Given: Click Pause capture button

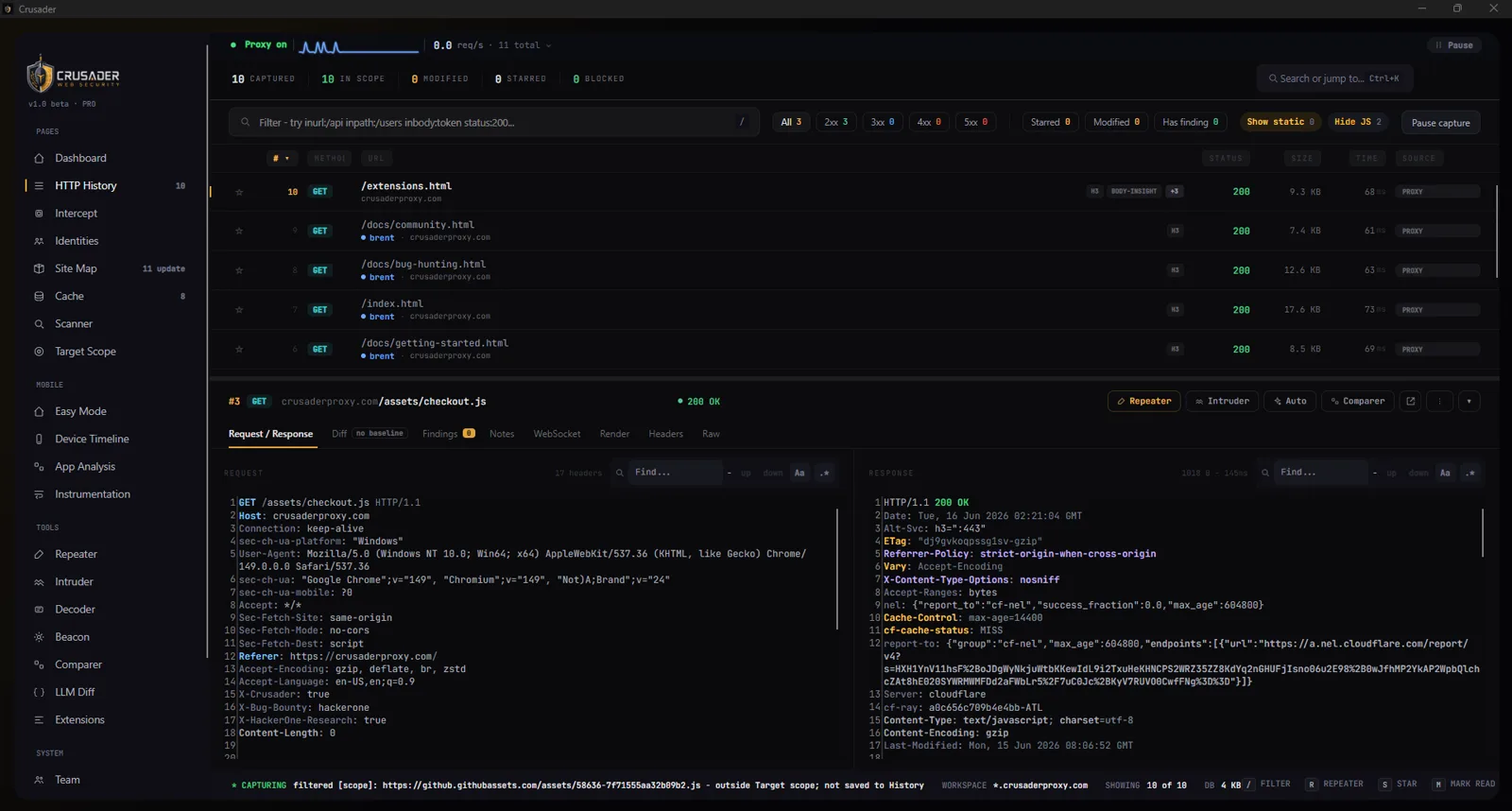Looking at the screenshot, I should tap(1440, 123).
